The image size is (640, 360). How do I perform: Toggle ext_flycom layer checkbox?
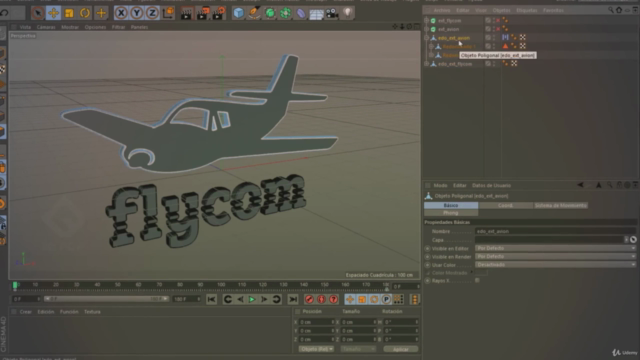tap(488, 20)
